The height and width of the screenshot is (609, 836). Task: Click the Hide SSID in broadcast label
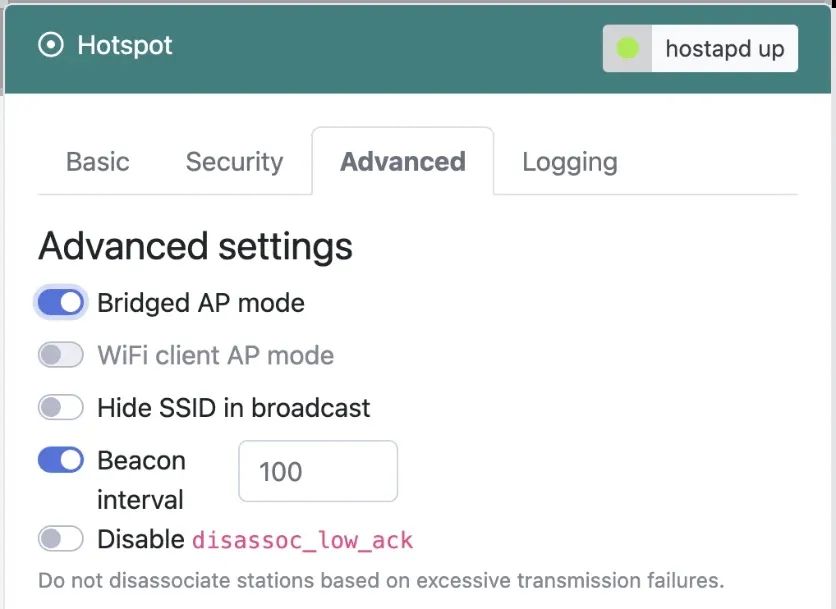[x=233, y=408]
